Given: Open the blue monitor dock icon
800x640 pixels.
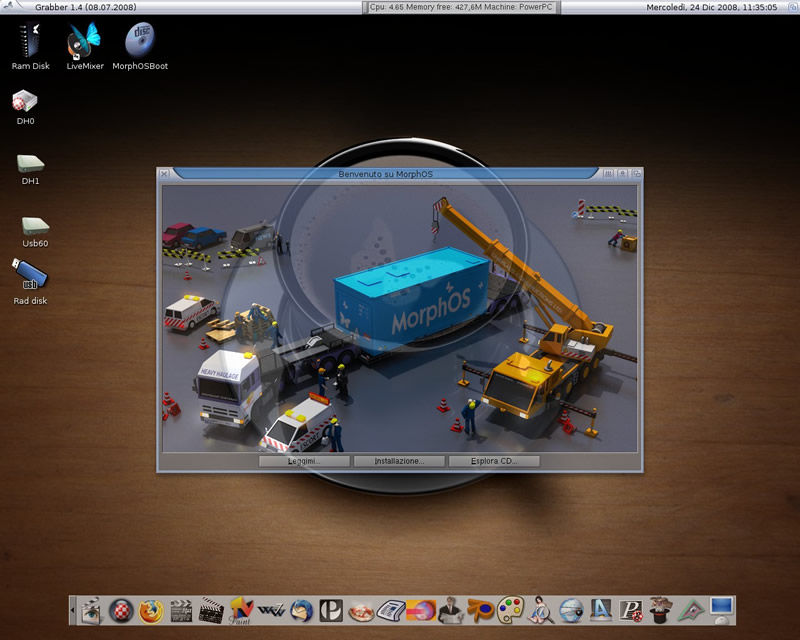Looking at the screenshot, I should [x=721, y=610].
